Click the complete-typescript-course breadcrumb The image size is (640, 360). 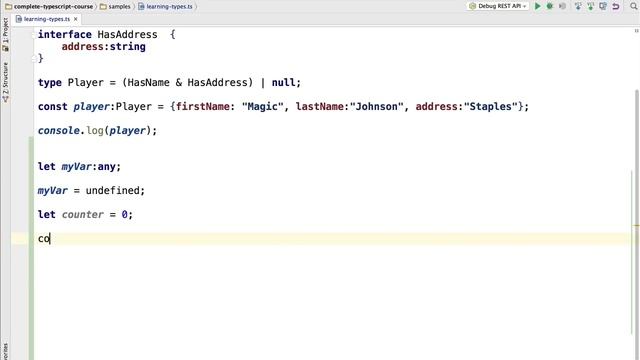49,7
